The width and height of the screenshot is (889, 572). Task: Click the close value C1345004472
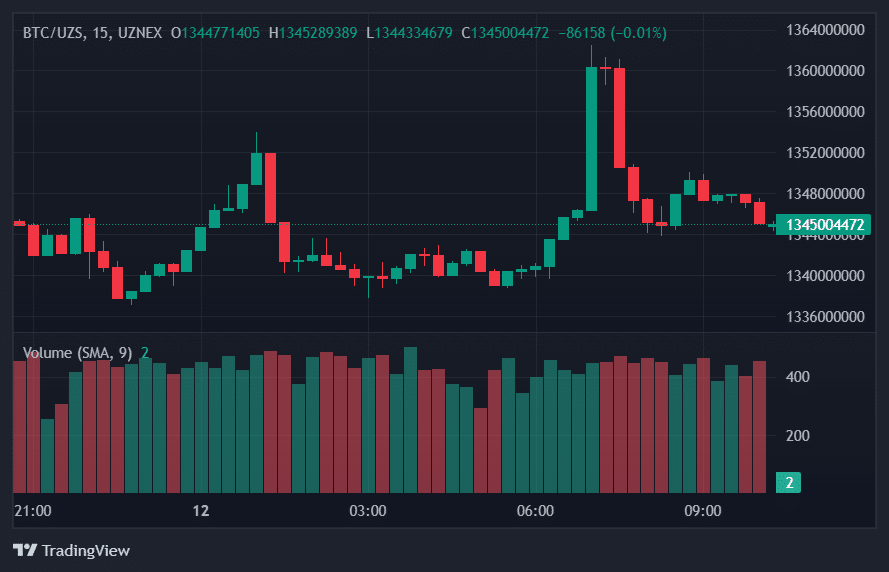coord(505,33)
